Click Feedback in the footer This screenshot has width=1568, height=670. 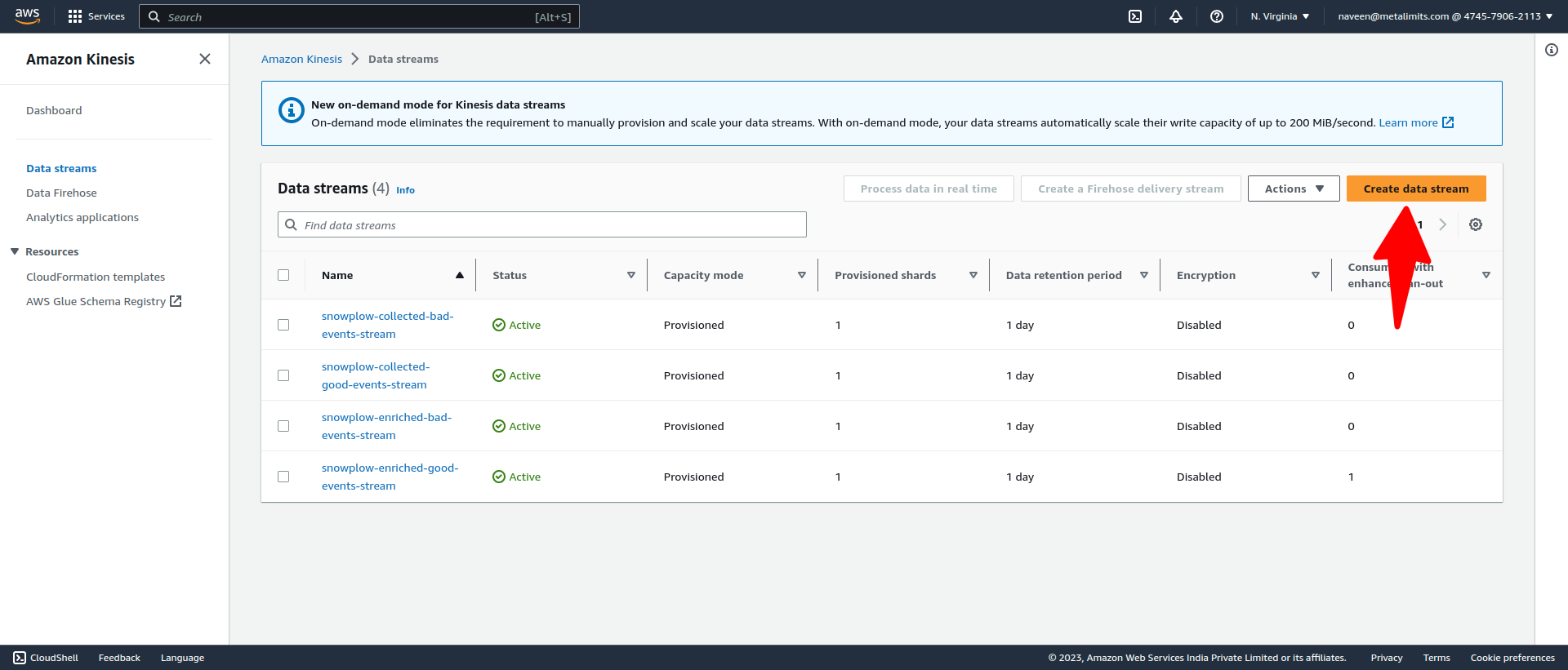tap(119, 658)
